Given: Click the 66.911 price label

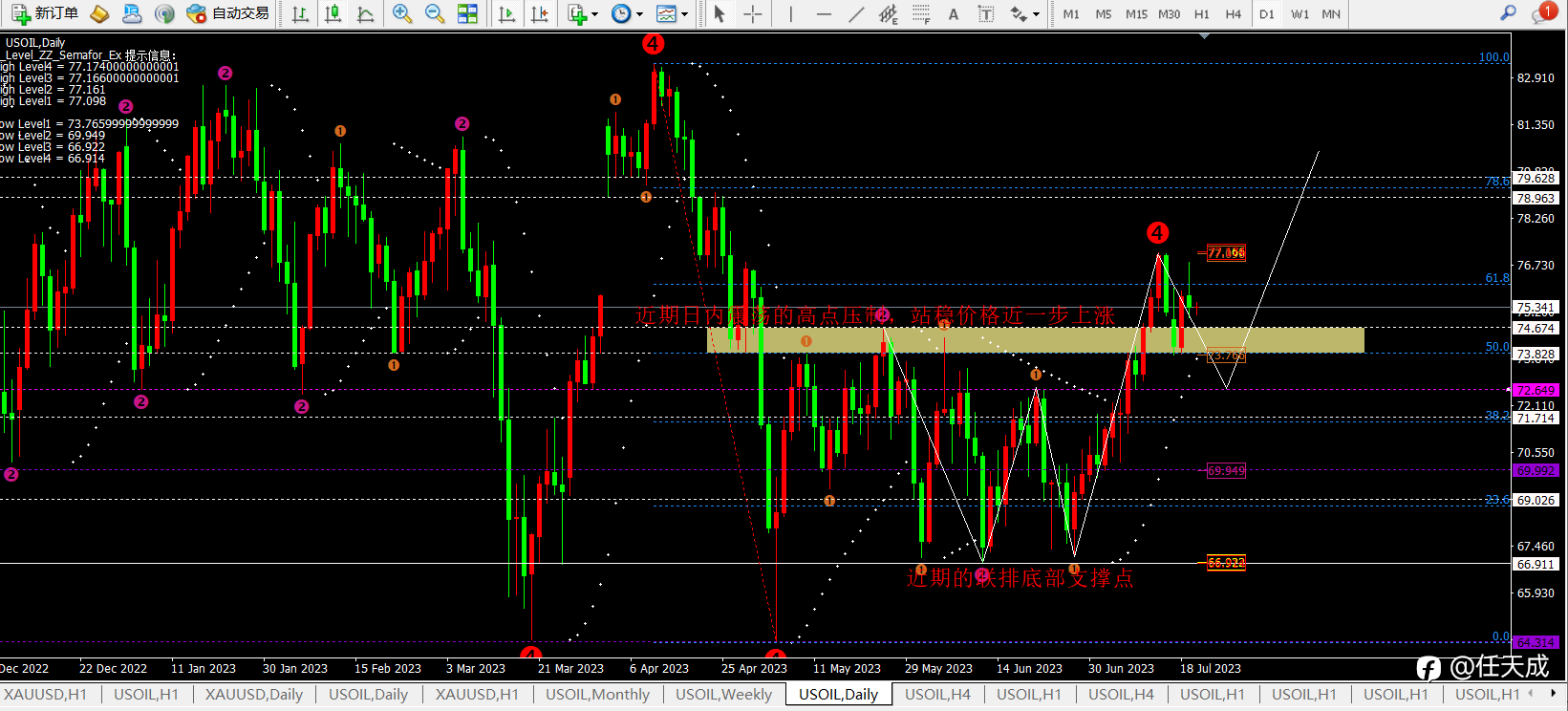Looking at the screenshot, I should click(1536, 565).
